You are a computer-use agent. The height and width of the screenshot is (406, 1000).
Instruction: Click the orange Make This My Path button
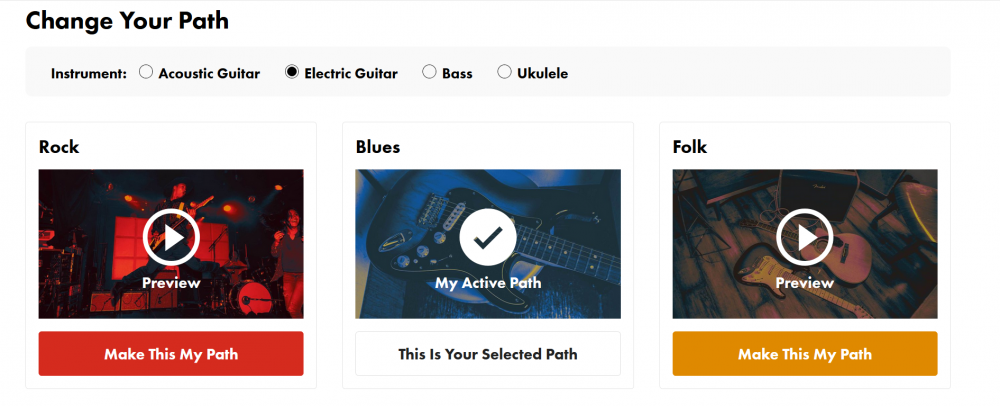(805, 354)
